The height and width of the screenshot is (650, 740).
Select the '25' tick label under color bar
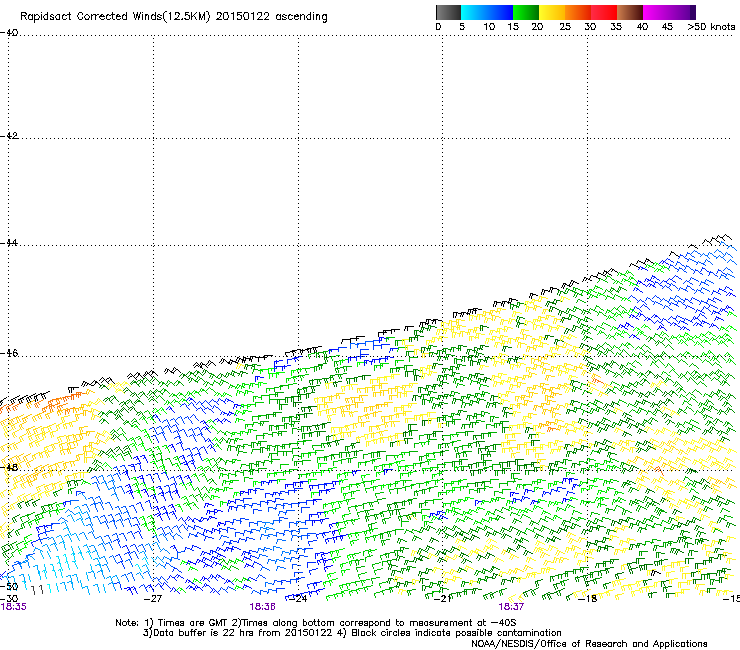click(565, 27)
